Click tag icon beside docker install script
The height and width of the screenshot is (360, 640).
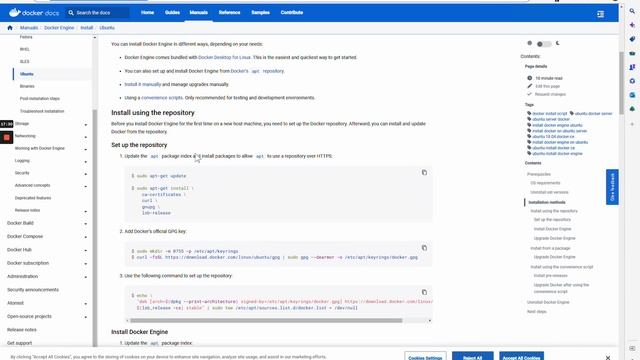click(x=529, y=113)
